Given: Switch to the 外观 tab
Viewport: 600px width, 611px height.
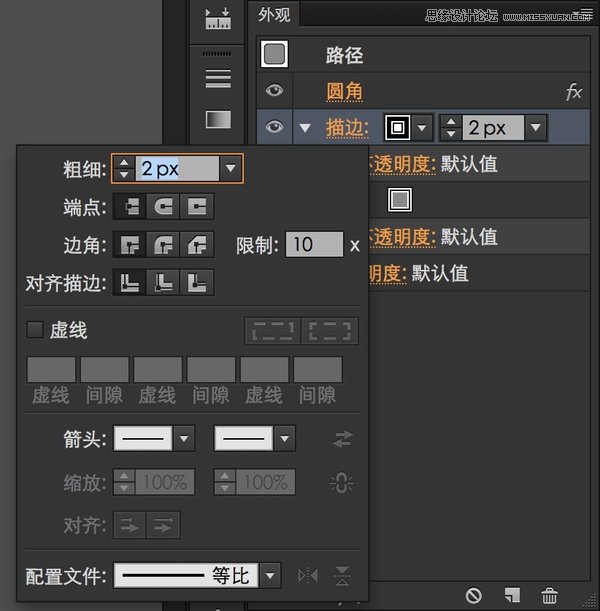Looking at the screenshot, I should pos(274,14).
